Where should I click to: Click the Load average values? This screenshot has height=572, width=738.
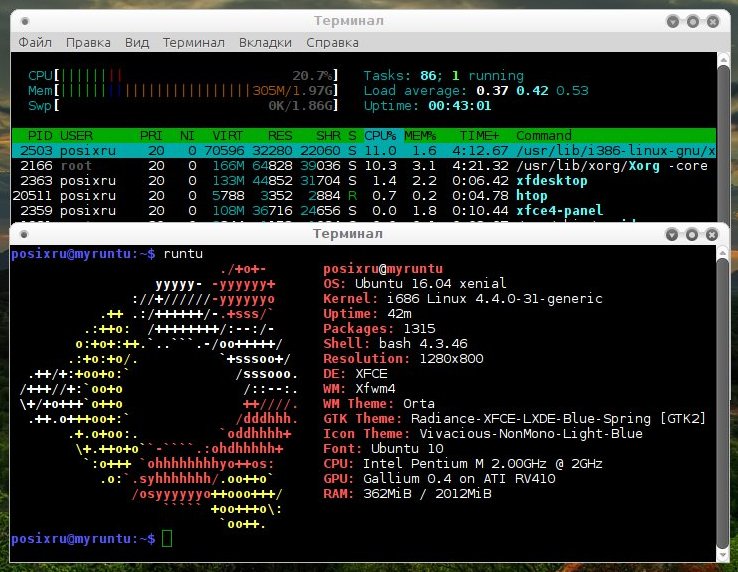tap(532, 90)
